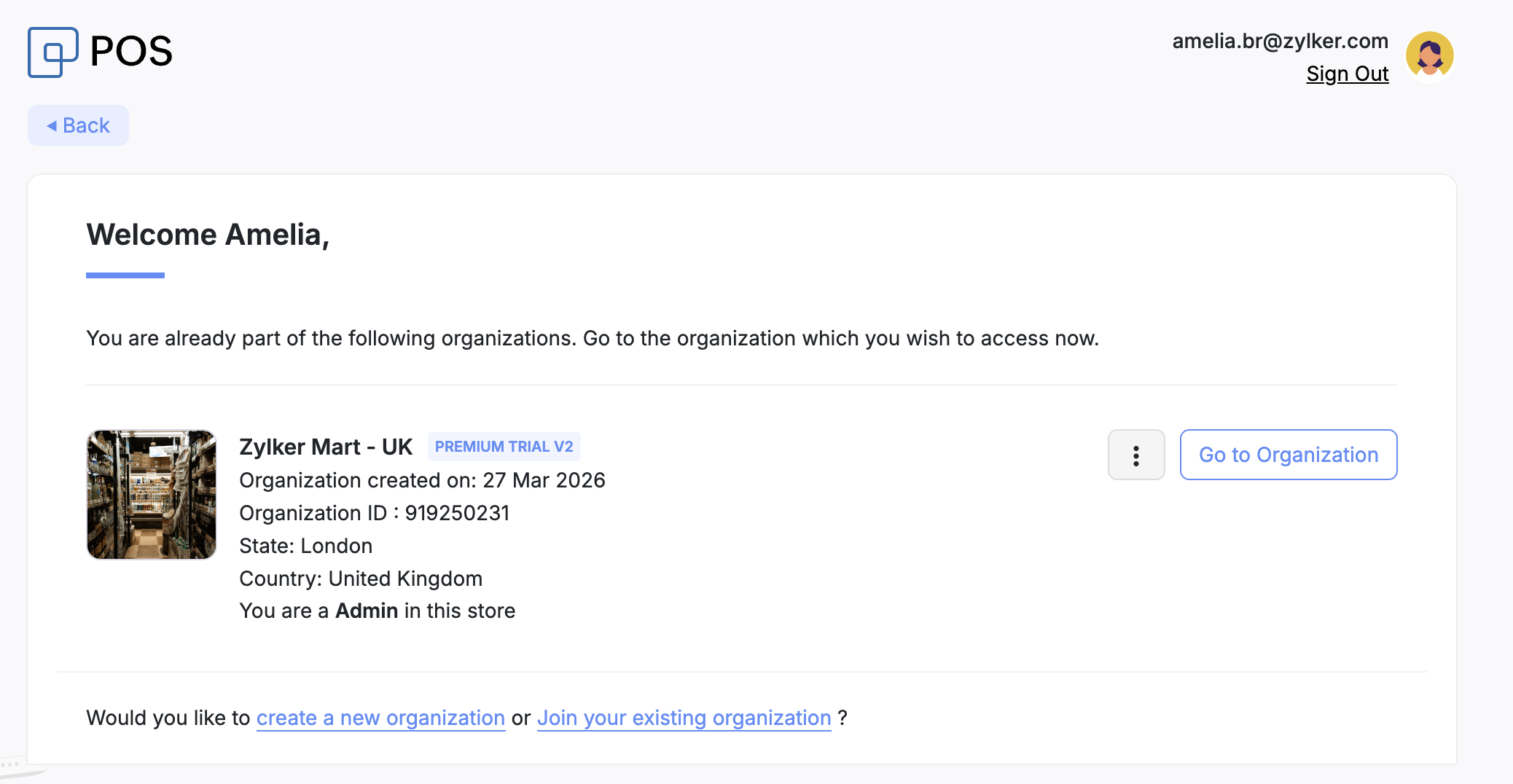Click the Zylker Mart store thumbnail
This screenshot has width=1513, height=784.
point(152,495)
